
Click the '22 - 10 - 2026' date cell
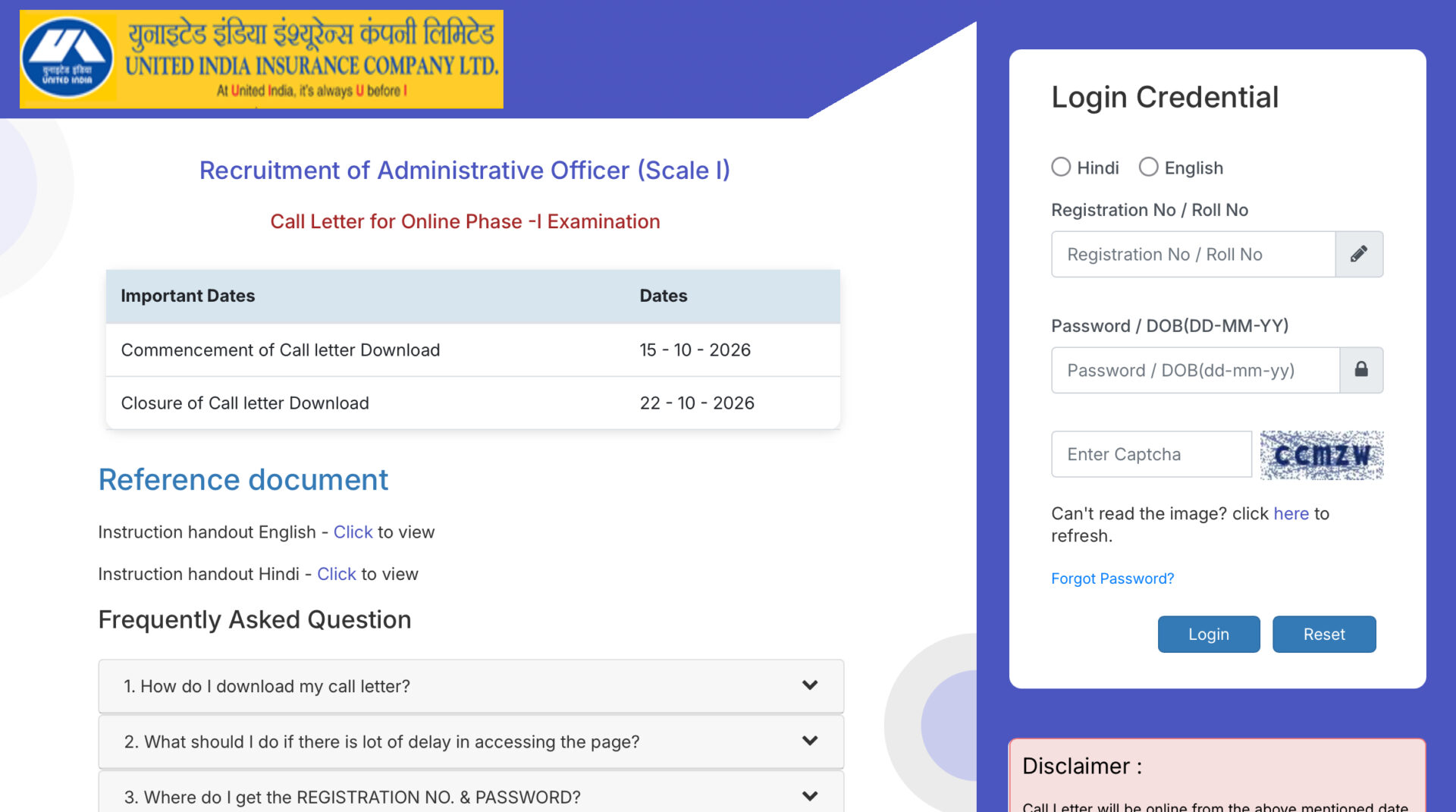697,403
